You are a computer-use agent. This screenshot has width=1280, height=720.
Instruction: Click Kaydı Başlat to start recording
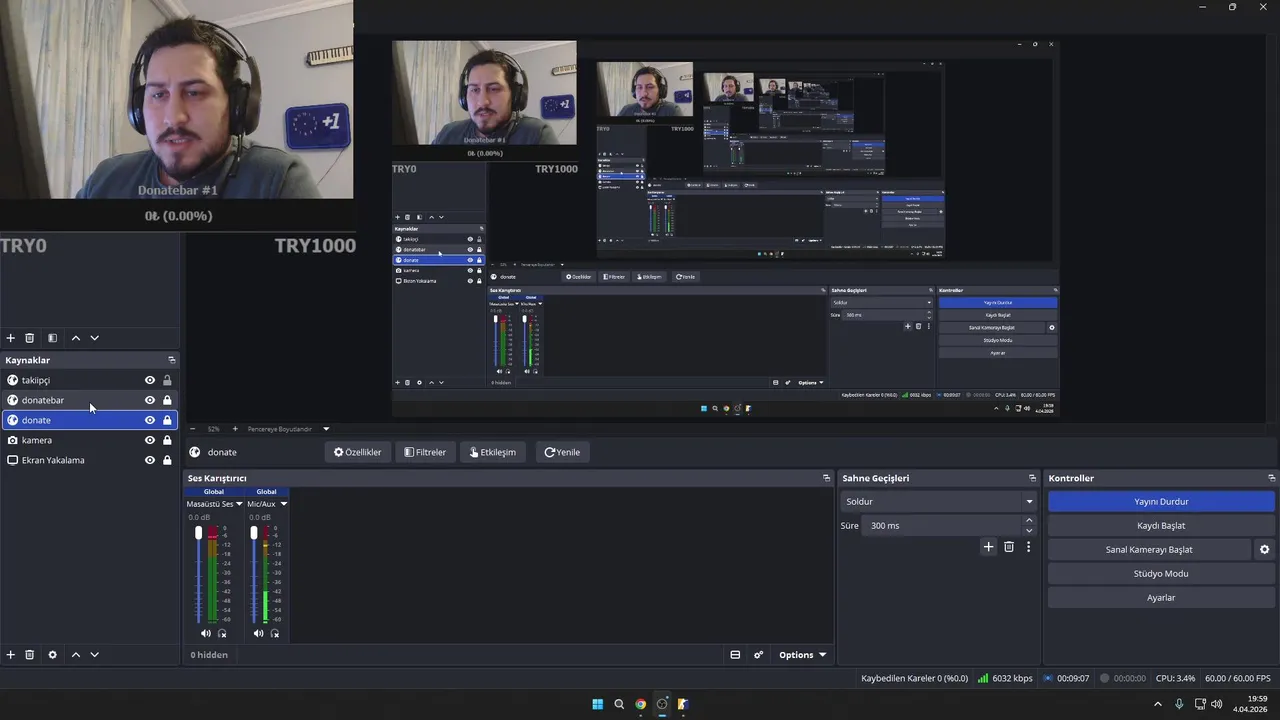point(1161,526)
